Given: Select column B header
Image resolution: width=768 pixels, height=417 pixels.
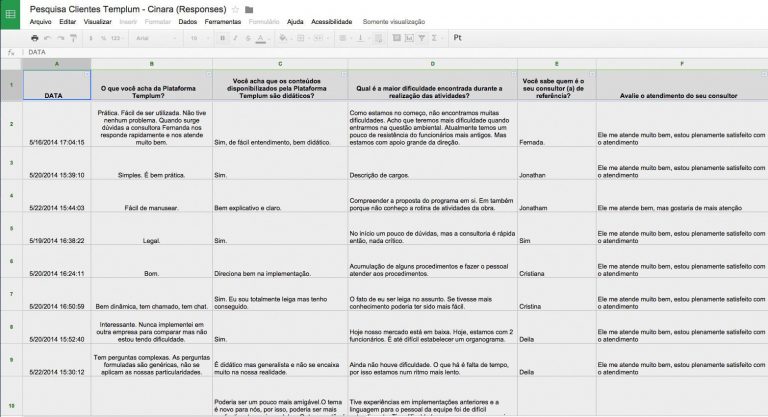Looking at the screenshot, I should tap(152, 64).
